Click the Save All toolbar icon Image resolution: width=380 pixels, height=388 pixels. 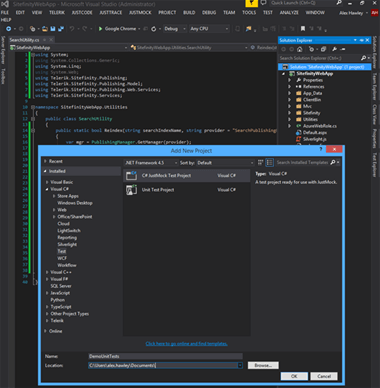coord(61,29)
